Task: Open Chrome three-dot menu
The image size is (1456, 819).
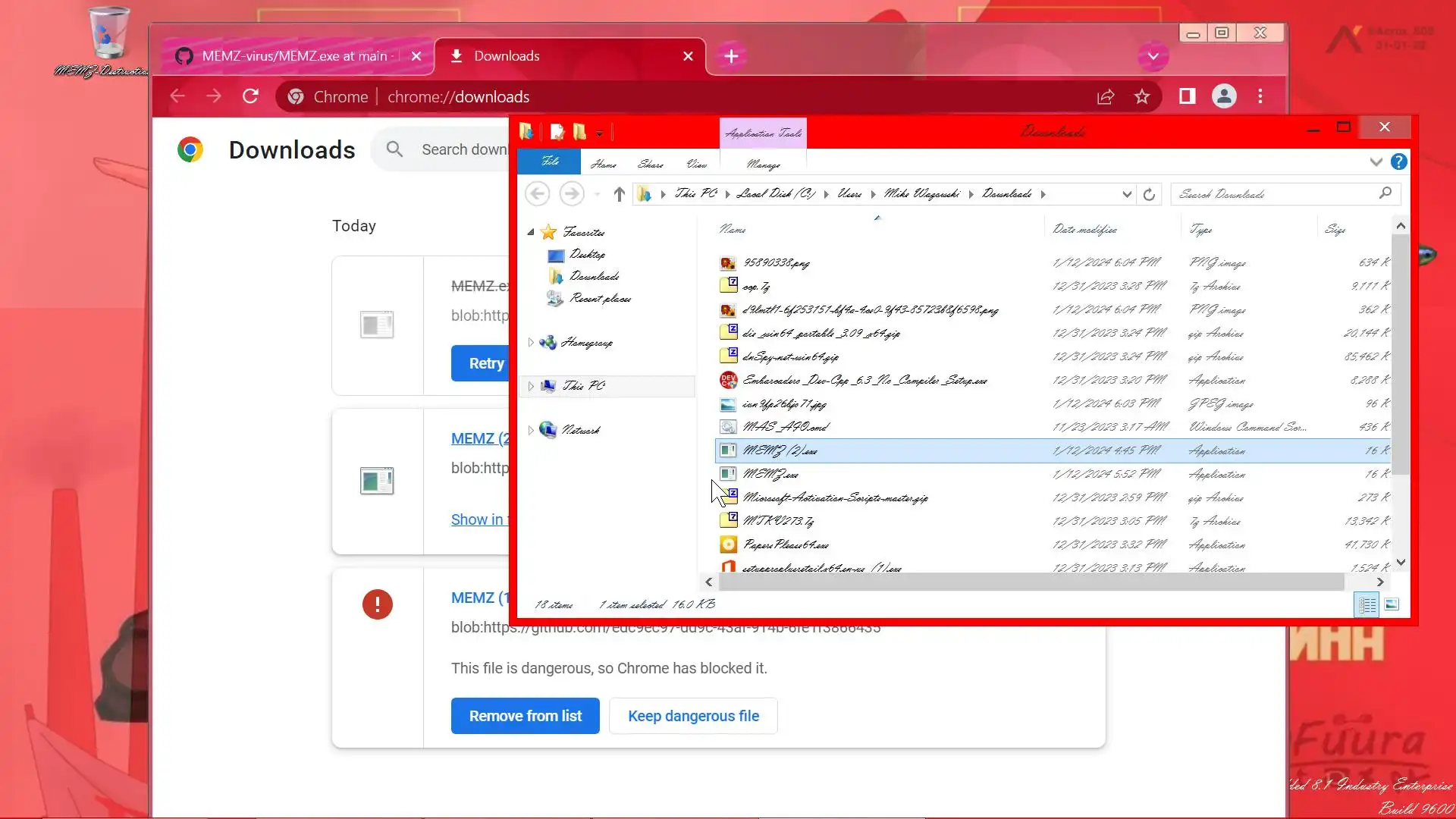Action: [x=1260, y=96]
